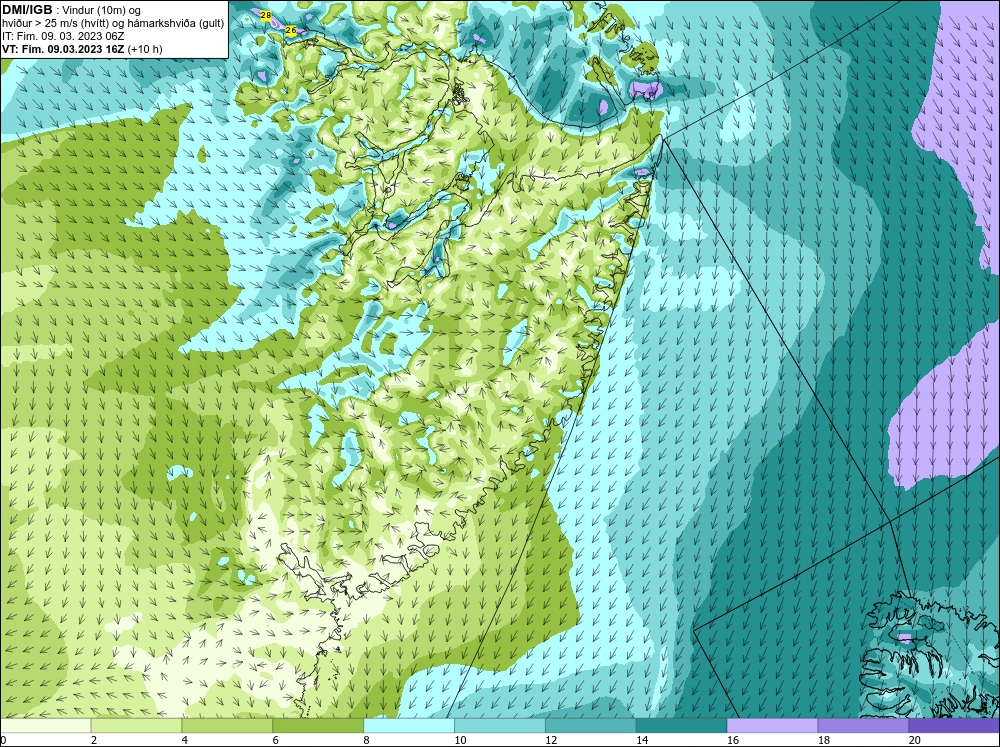The width and height of the screenshot is (1000, 747).
Task: Click the 12–14 m/s teal legend swatch
Action: pos(591,725)
